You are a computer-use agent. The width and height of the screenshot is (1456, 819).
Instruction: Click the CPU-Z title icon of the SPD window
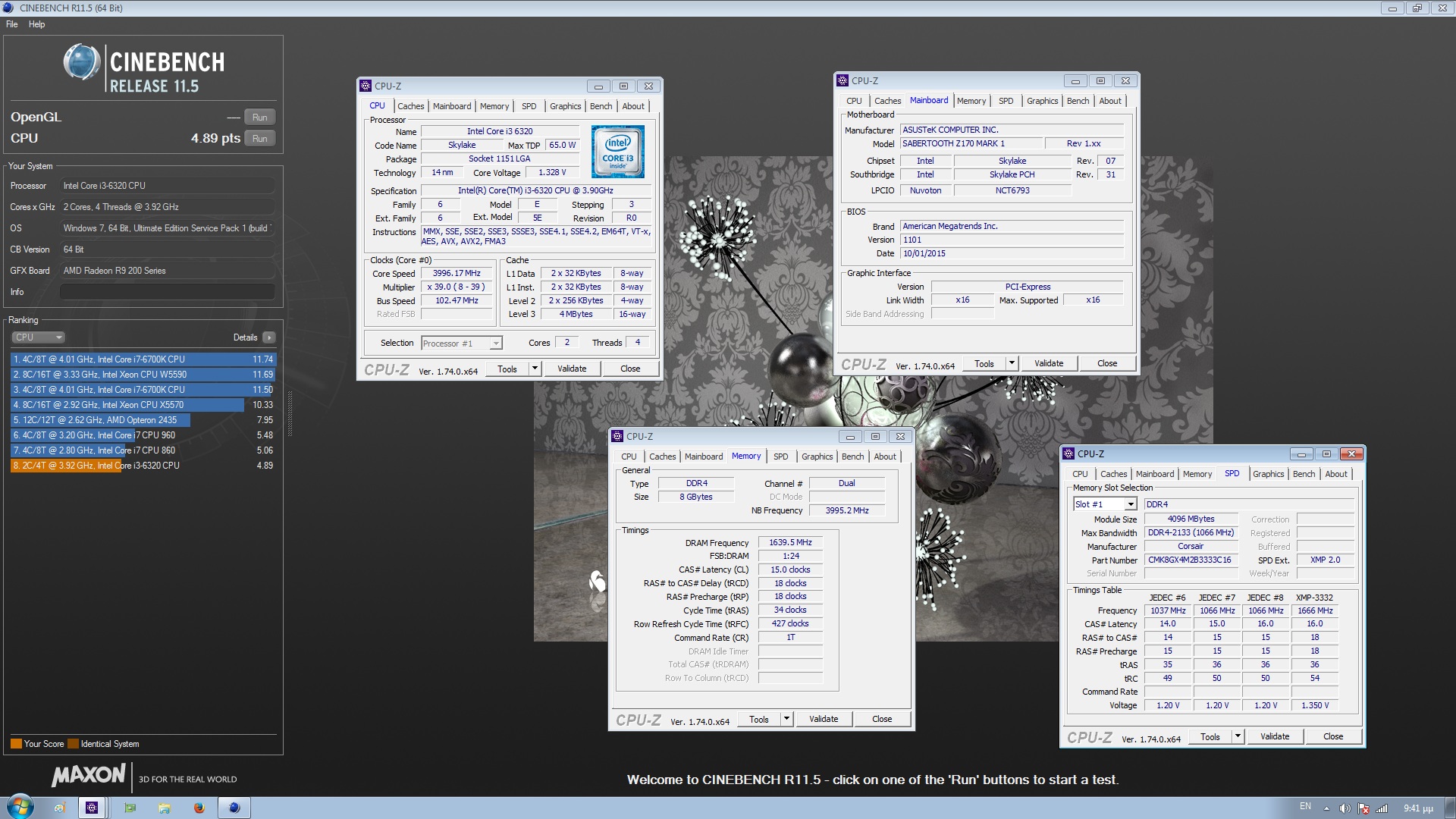click(x=1068, y=453)
